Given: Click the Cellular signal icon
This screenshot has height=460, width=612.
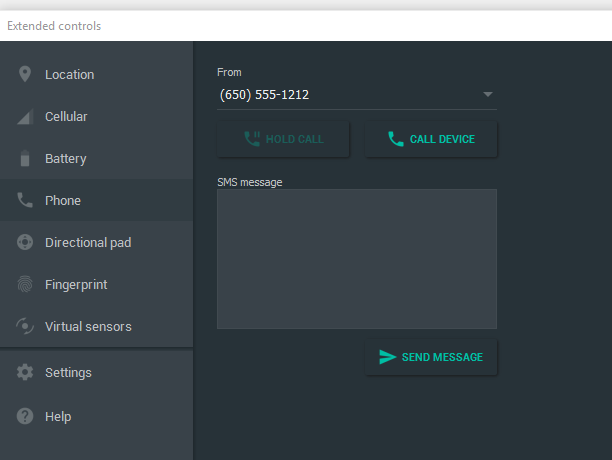Looking at the screenshot, I should (x=25, y=116).
